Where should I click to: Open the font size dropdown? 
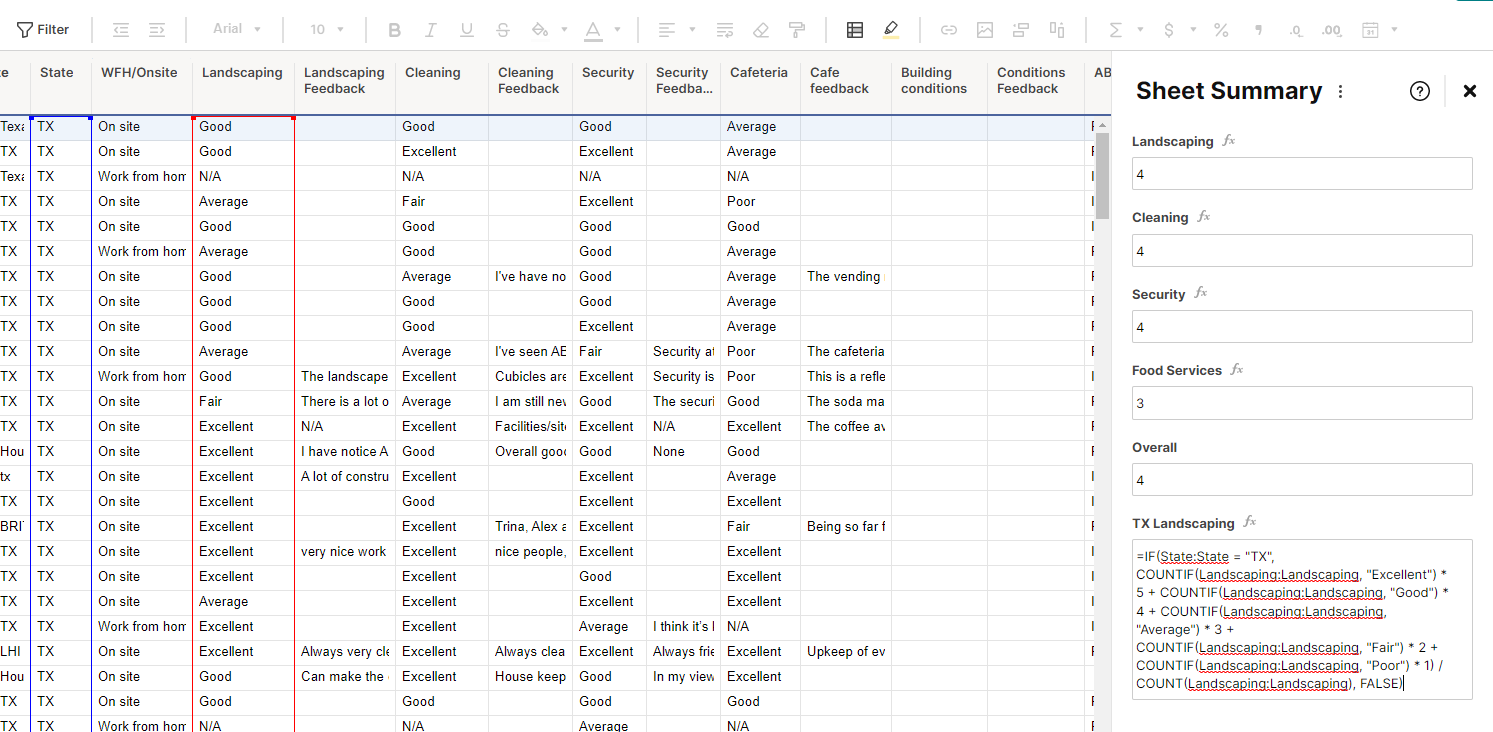[326, 29]
